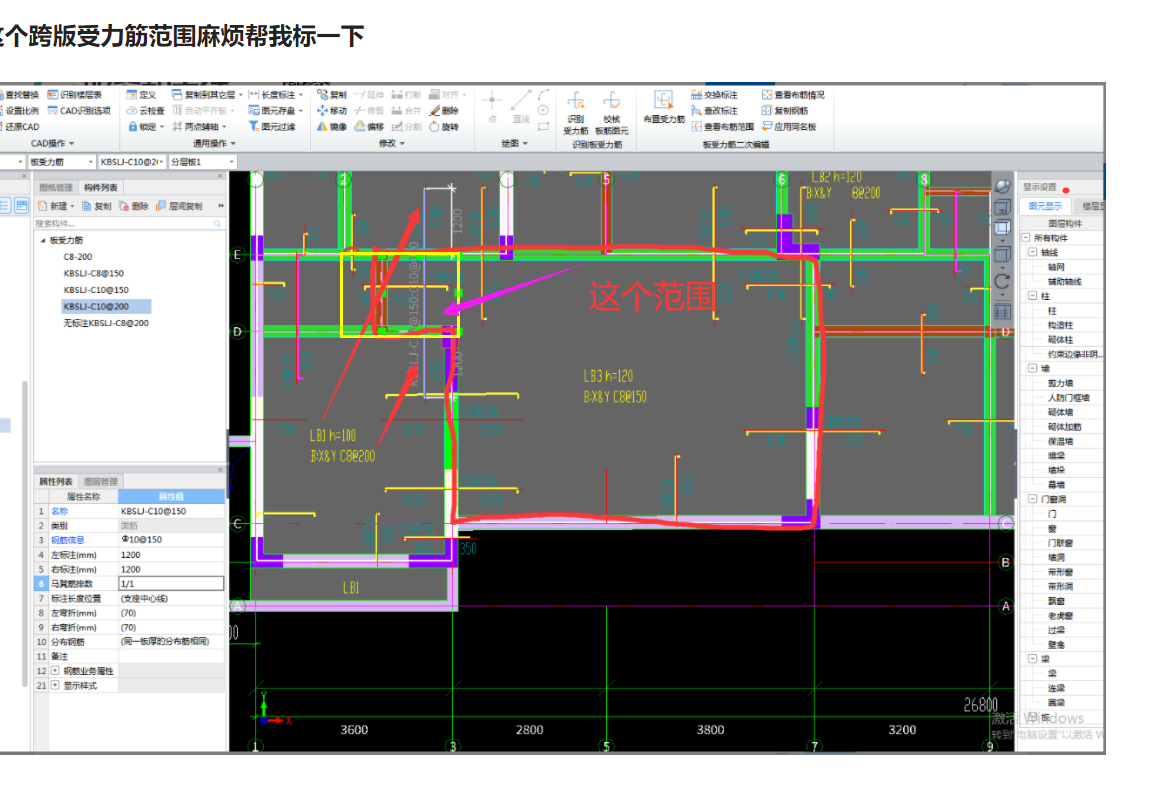Click the 校核板筋图元 tool
The width and height of the screenshot is (1173, 808).
[612, 113]
